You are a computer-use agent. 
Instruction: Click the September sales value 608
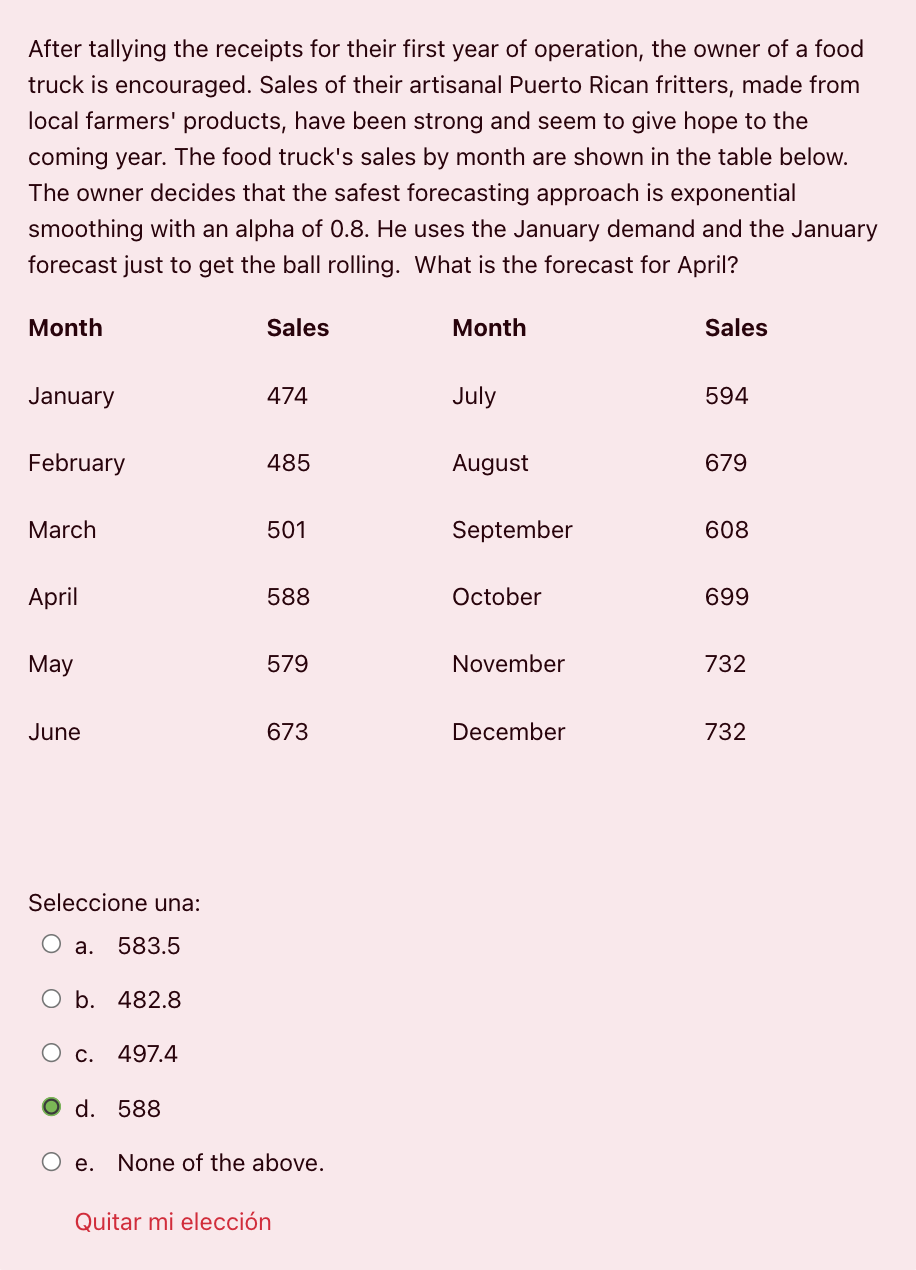click(727, 530)
